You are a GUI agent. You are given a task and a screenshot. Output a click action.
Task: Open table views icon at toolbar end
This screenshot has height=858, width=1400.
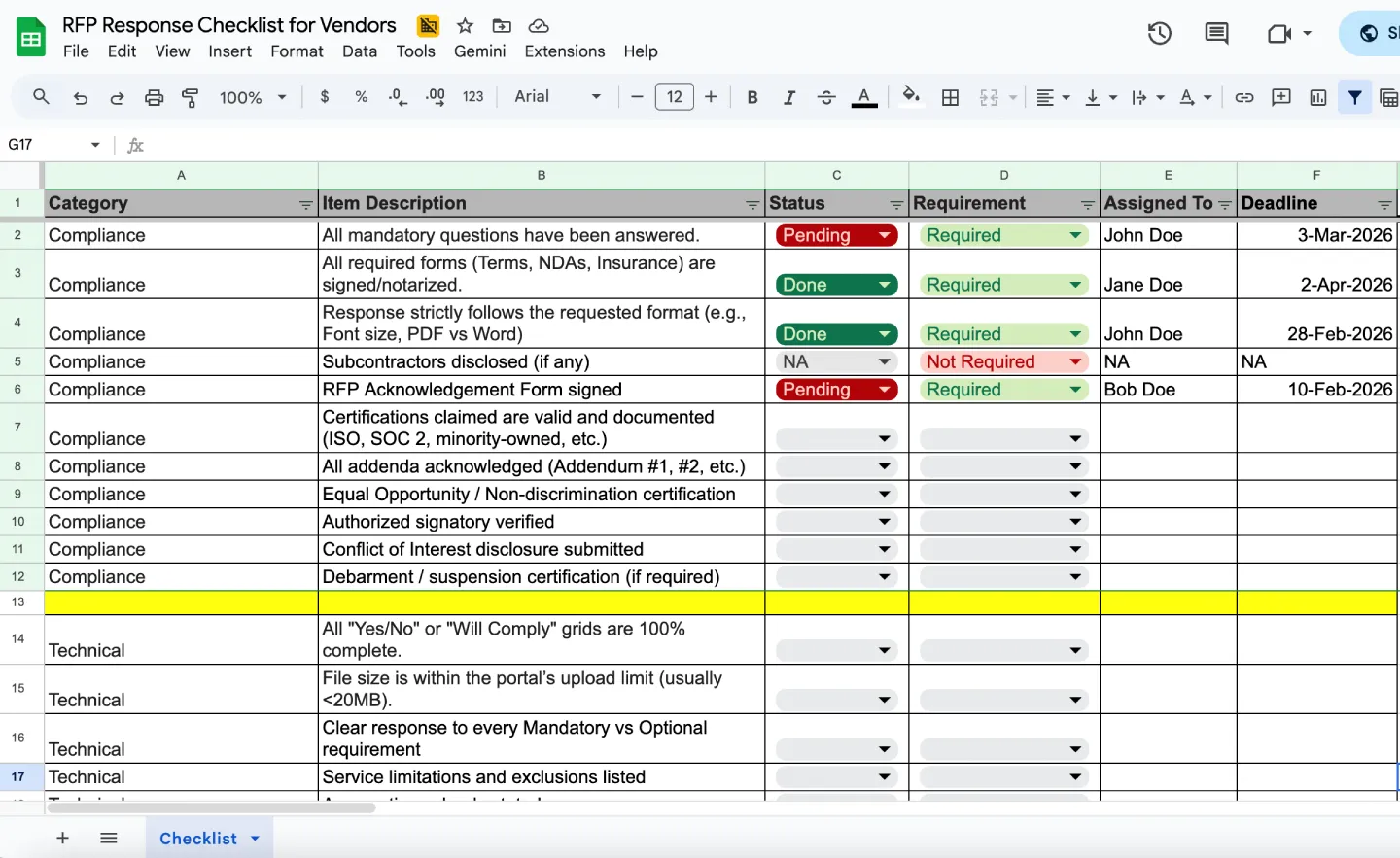pos(1389,97)
